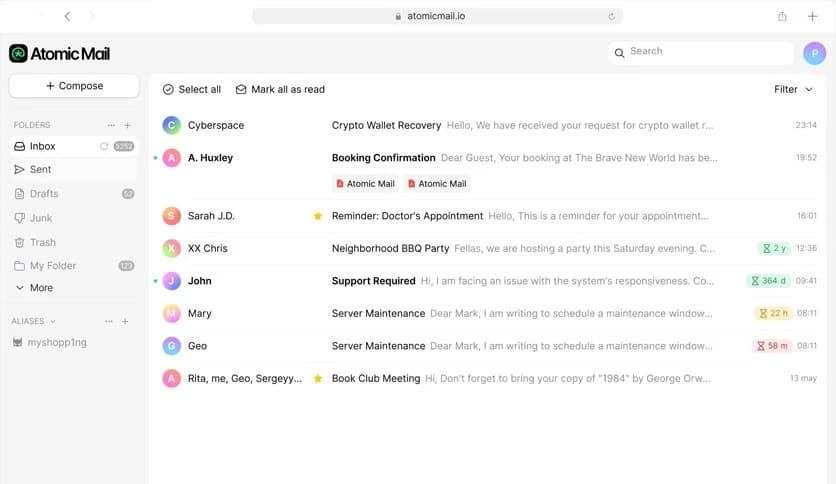836x484 pixels.
Task: Open Crypto Wallet Recovery email
Action: point(488,125)
